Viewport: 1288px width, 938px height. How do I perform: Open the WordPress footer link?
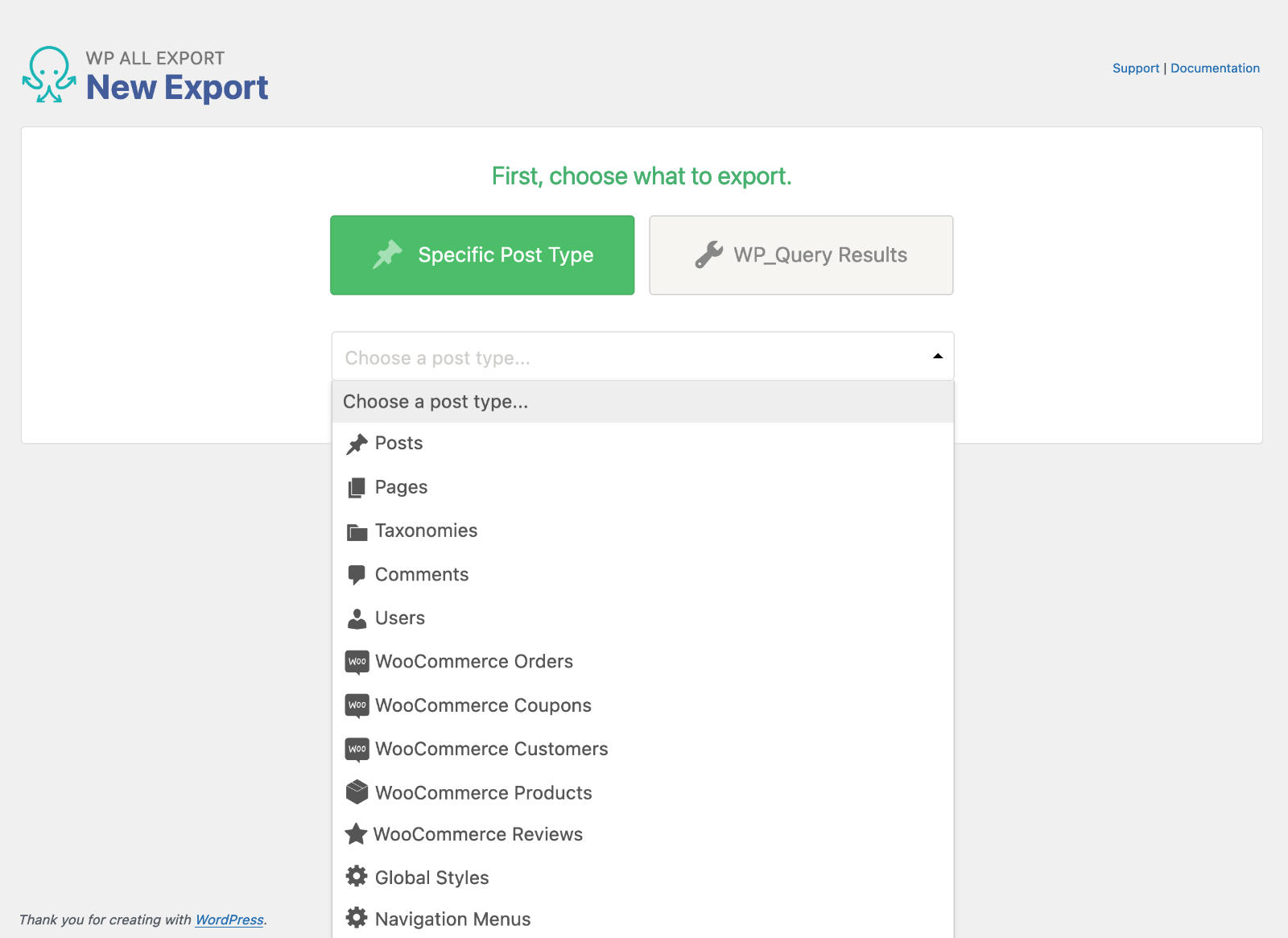229,919
